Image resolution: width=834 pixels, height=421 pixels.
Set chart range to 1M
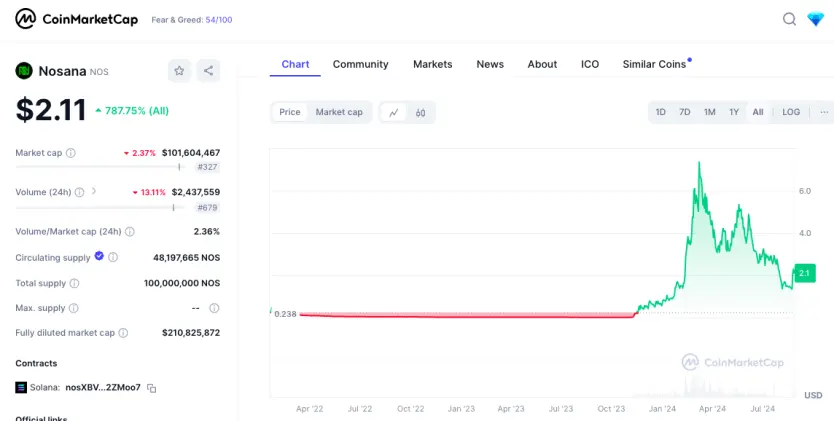tap(710, 112)
